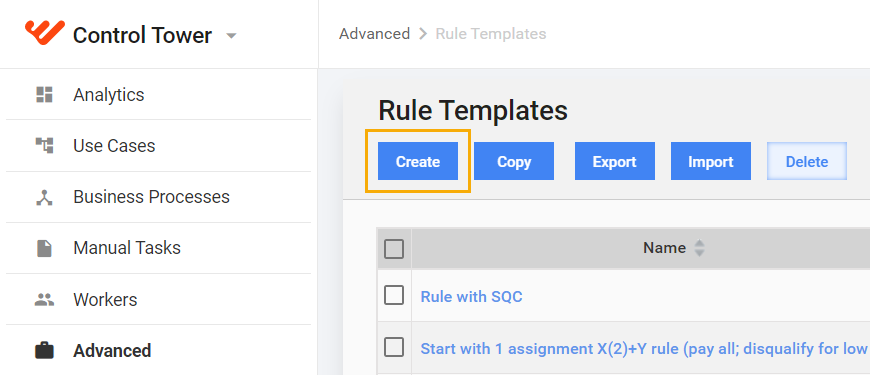Screen dimensions: 870x375
Task: Click the Use Cases tree icon
Action: pos(44,146)
